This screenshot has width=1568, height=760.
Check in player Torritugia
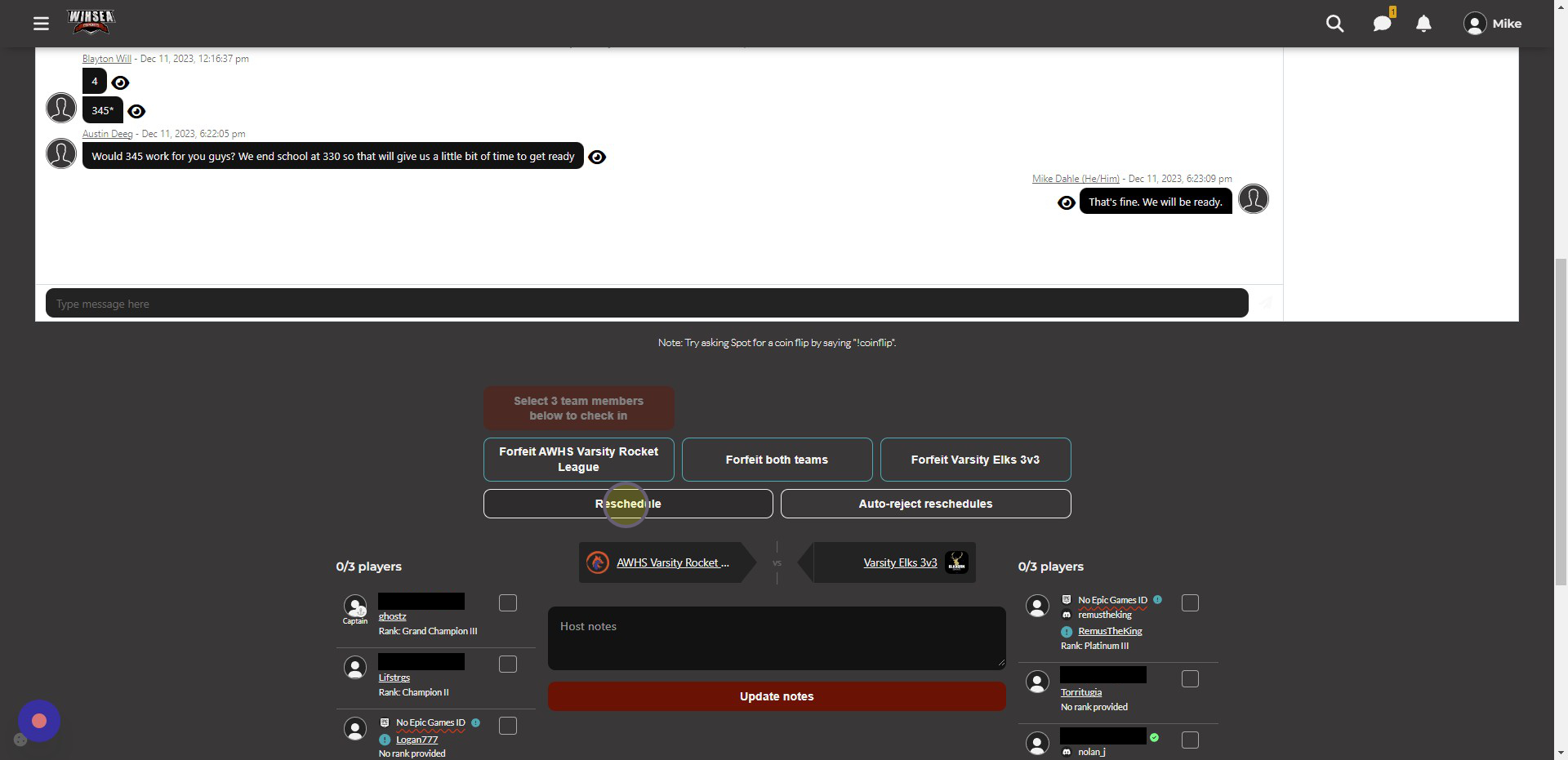[1191, 679]
